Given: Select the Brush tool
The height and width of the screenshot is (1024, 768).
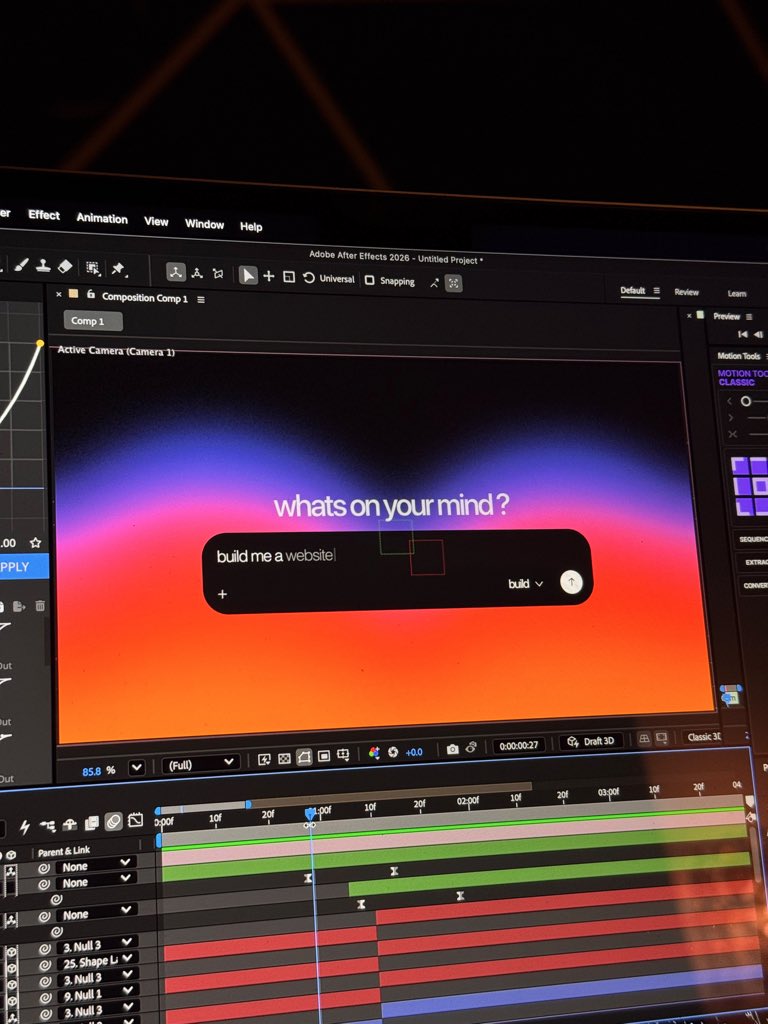Looking at the screenshot, I should [21, 265].
